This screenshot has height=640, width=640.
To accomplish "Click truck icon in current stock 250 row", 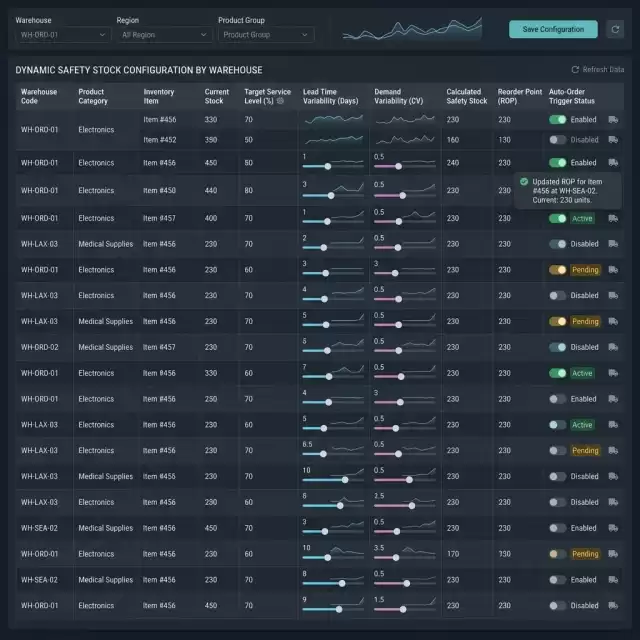I will point(613,399).
